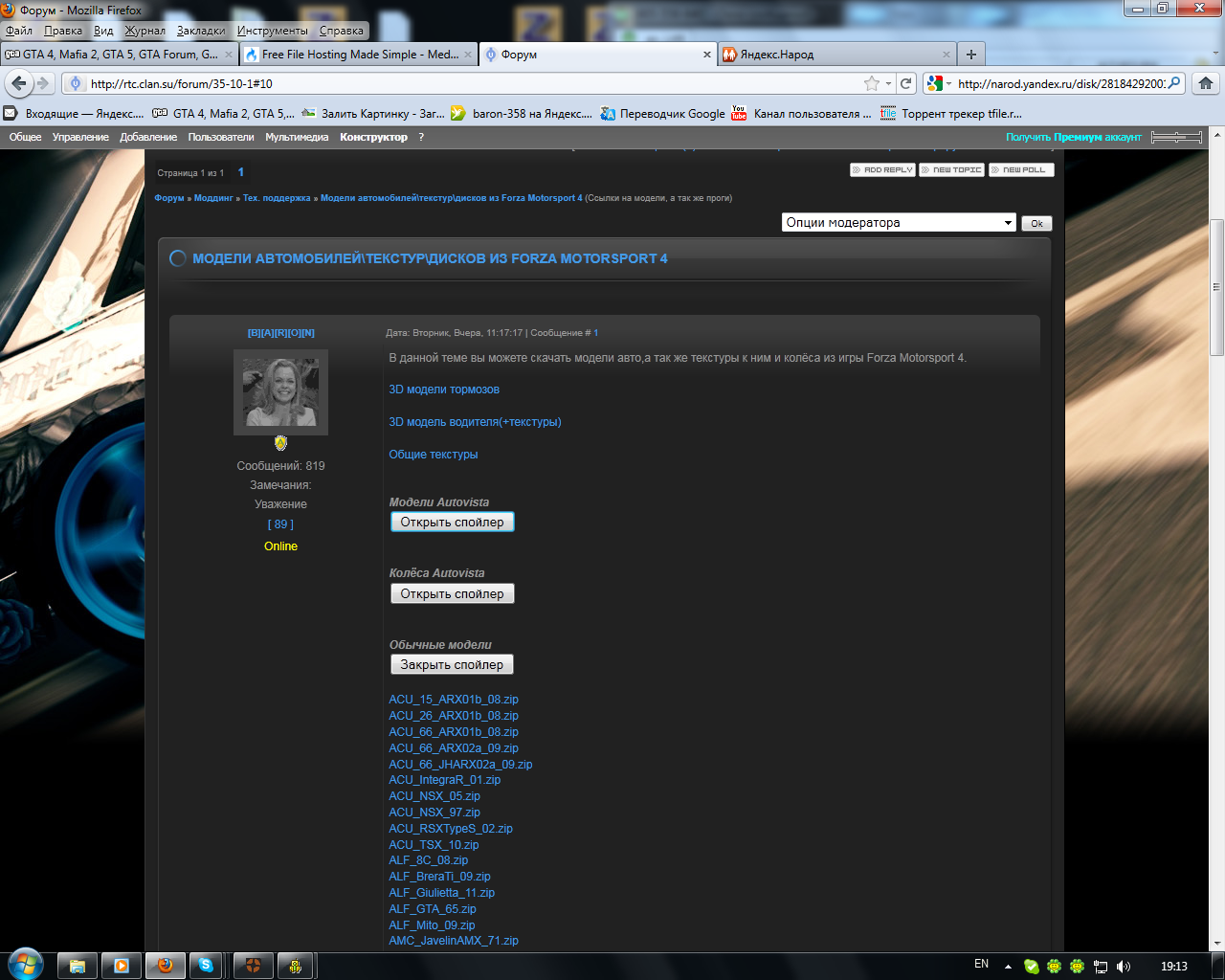Go back with the browser back arrow
This screenshot has height=980, width=1225.
click(x=18, y=83)
